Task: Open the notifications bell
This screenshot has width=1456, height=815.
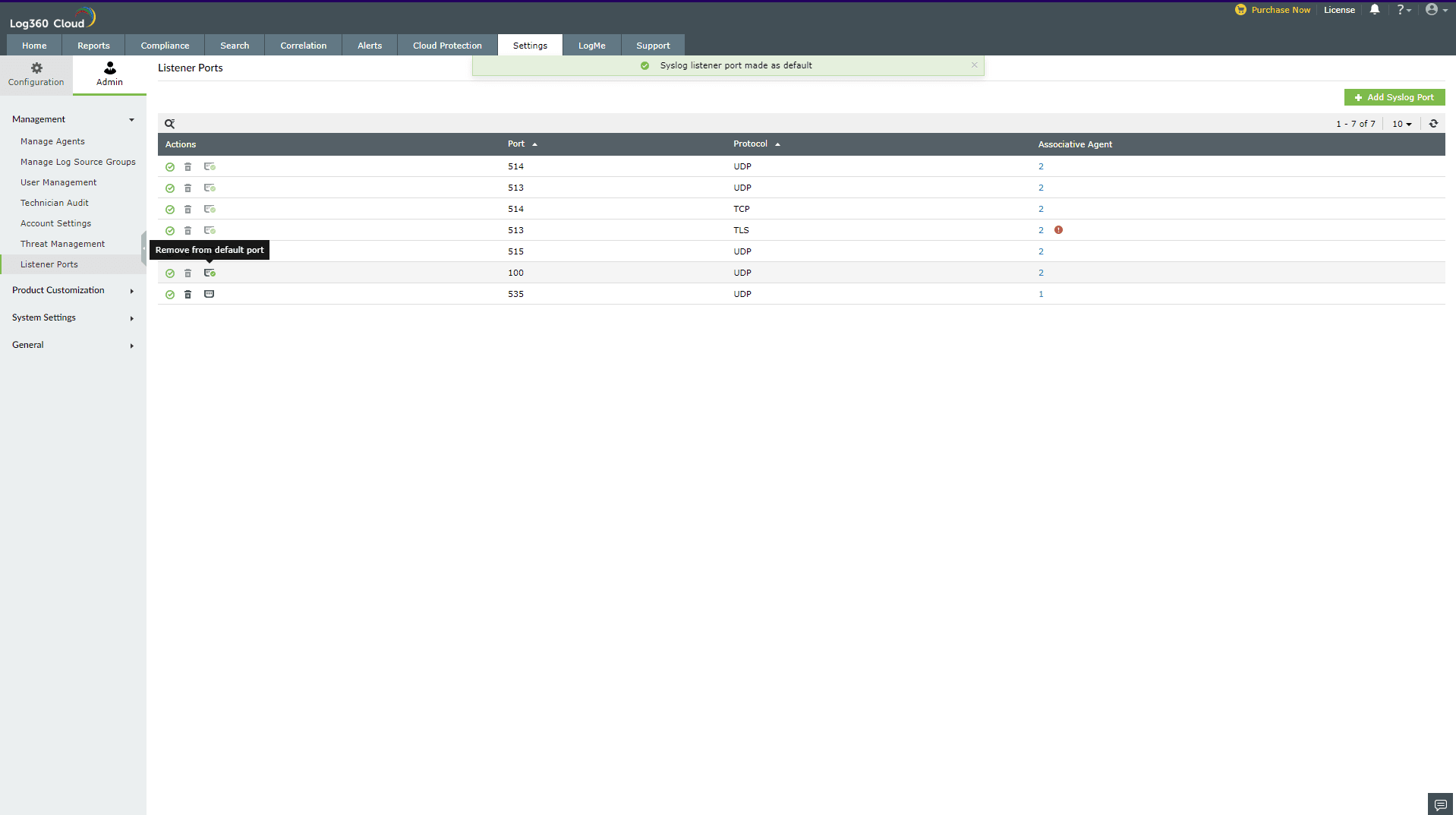Action: coord(1375,10)
